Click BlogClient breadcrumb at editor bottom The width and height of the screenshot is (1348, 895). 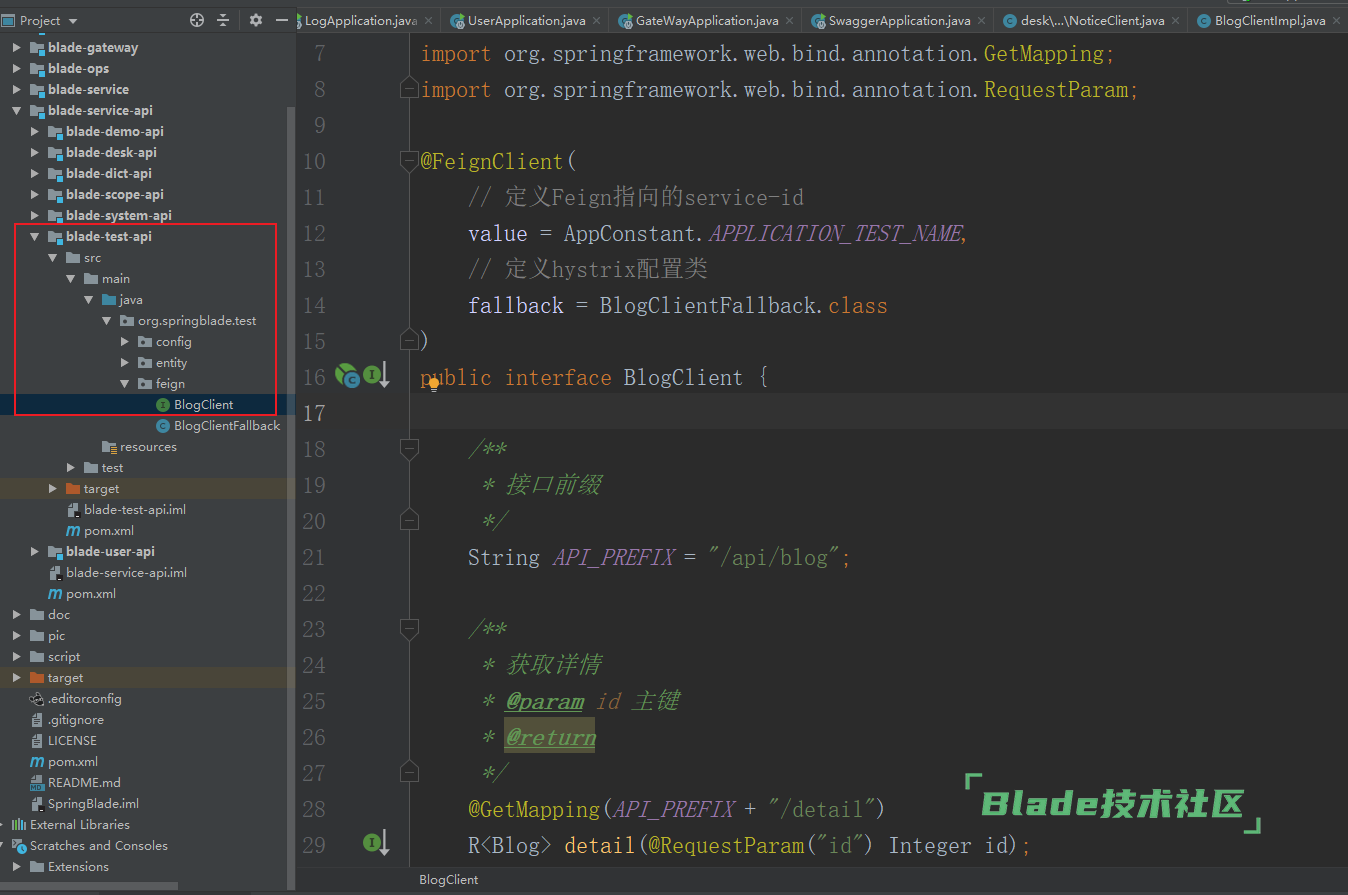pos(449,880)
